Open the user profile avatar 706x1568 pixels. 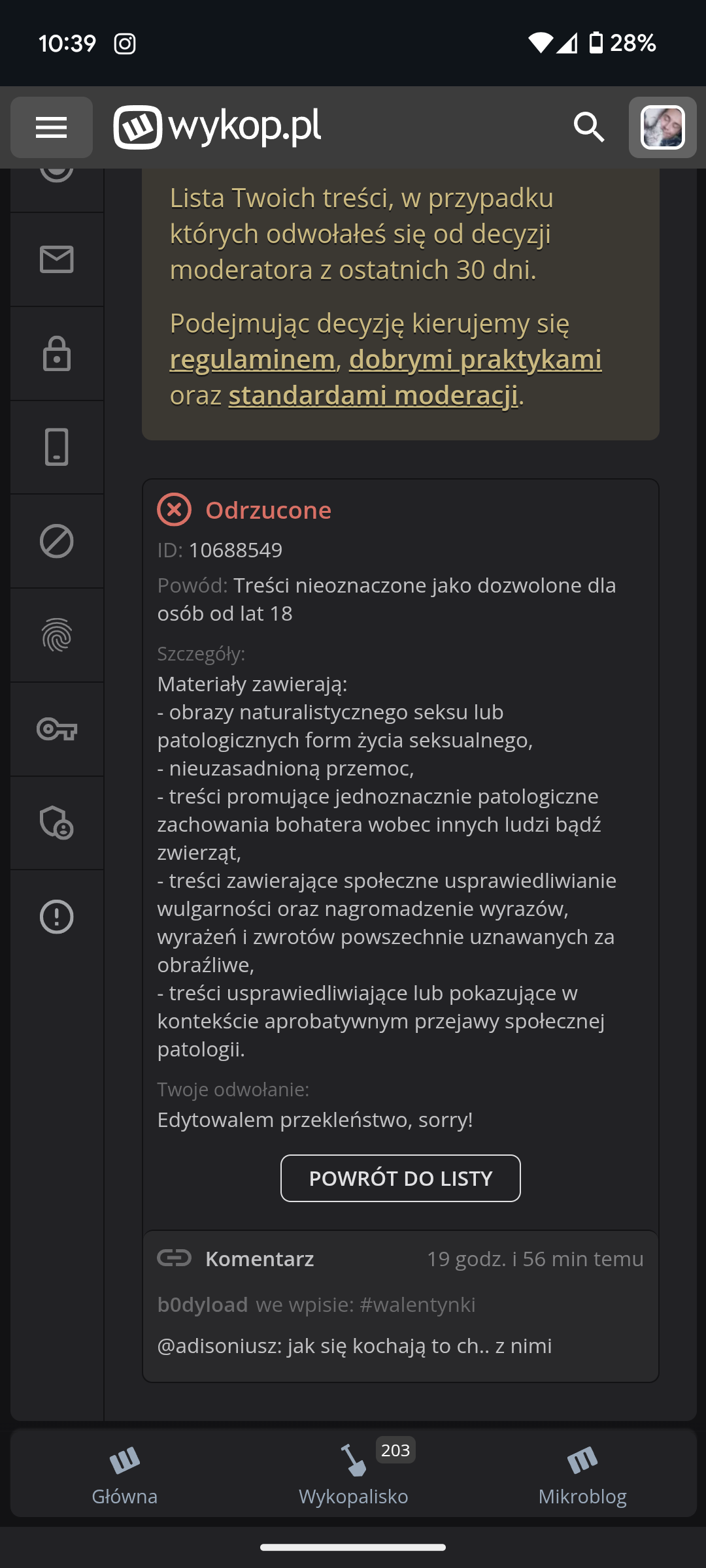(x=662, y=127)
